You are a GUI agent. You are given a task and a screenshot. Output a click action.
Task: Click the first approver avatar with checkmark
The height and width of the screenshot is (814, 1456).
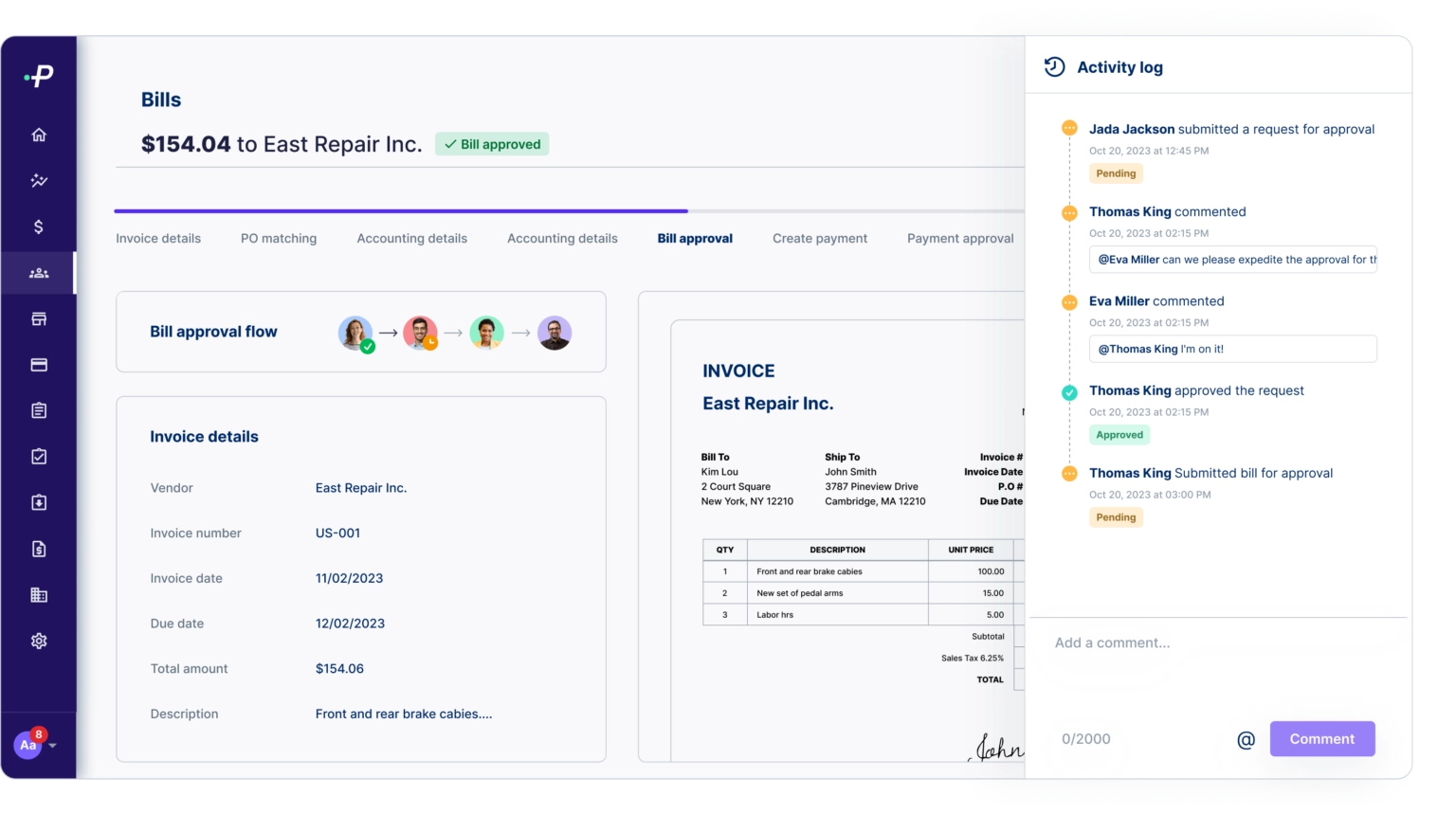pos(355,333)
